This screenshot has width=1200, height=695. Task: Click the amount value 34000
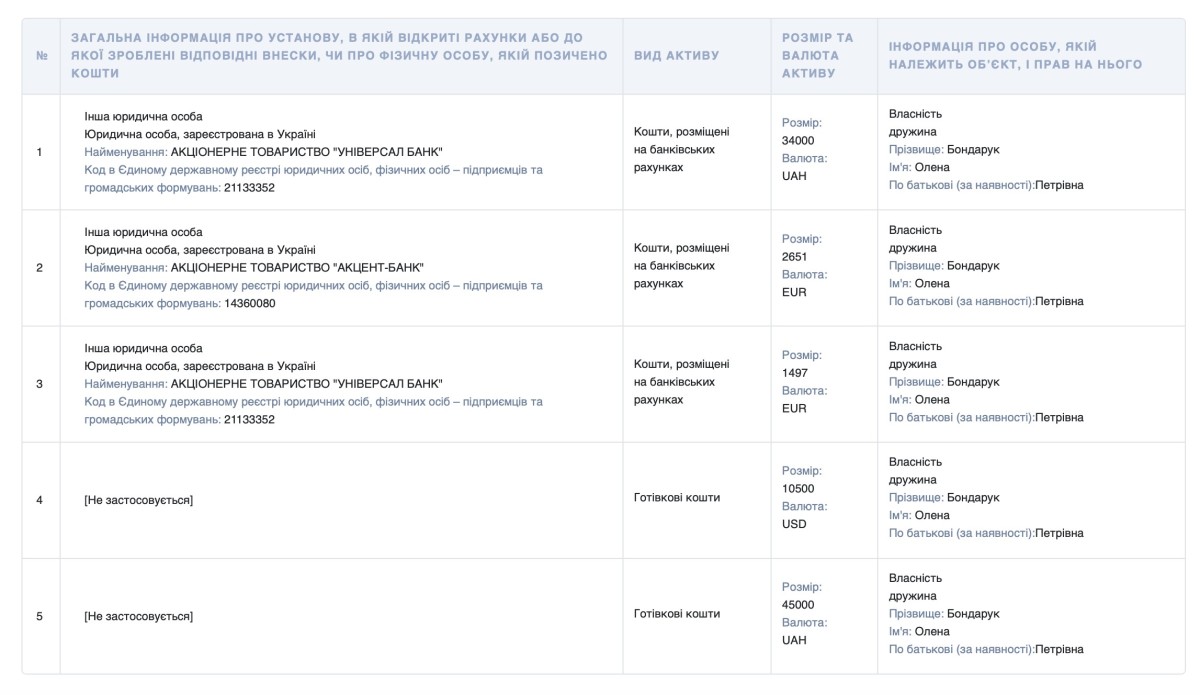[x=798, y=141]
